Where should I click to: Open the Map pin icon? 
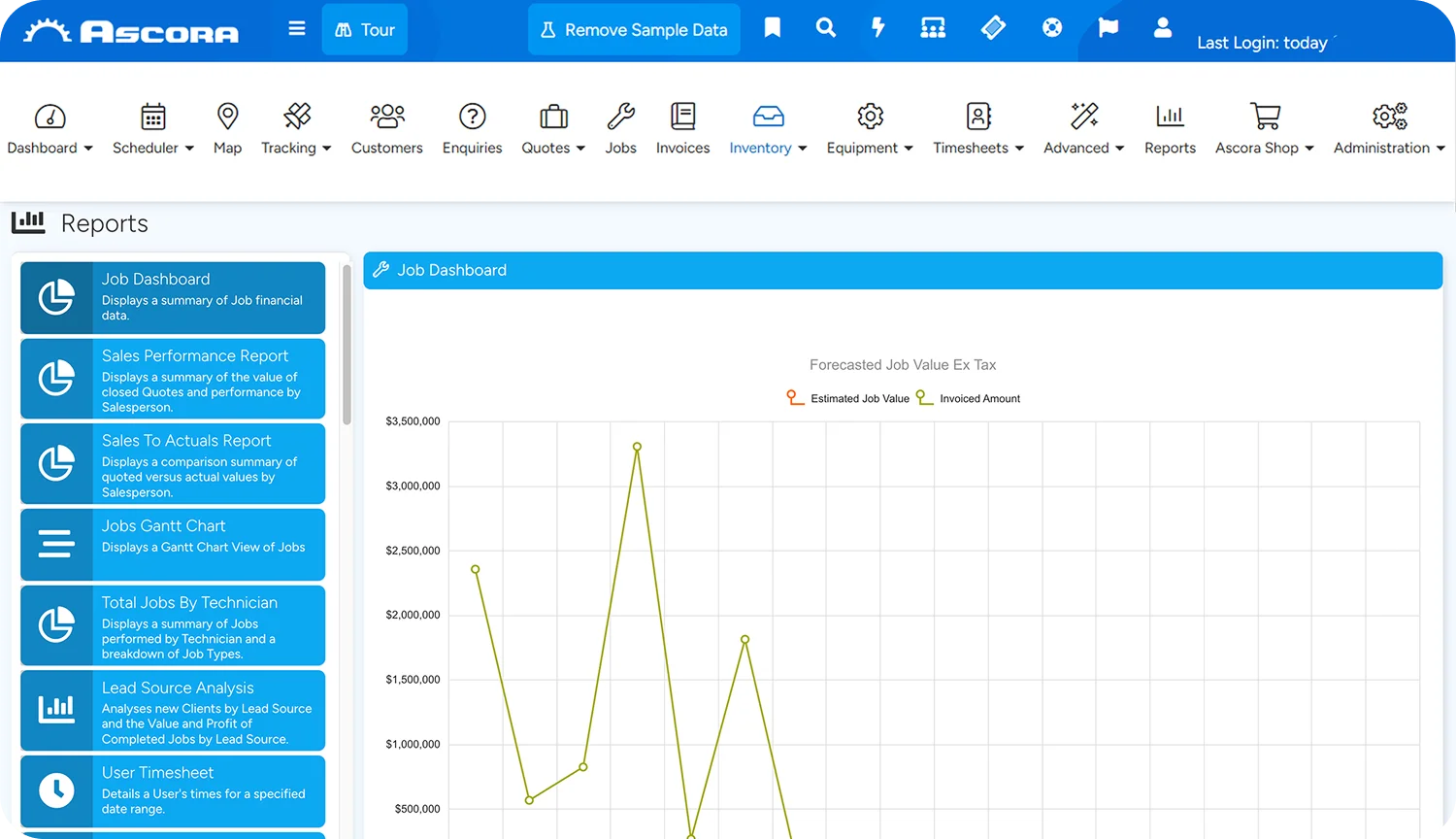228,117
